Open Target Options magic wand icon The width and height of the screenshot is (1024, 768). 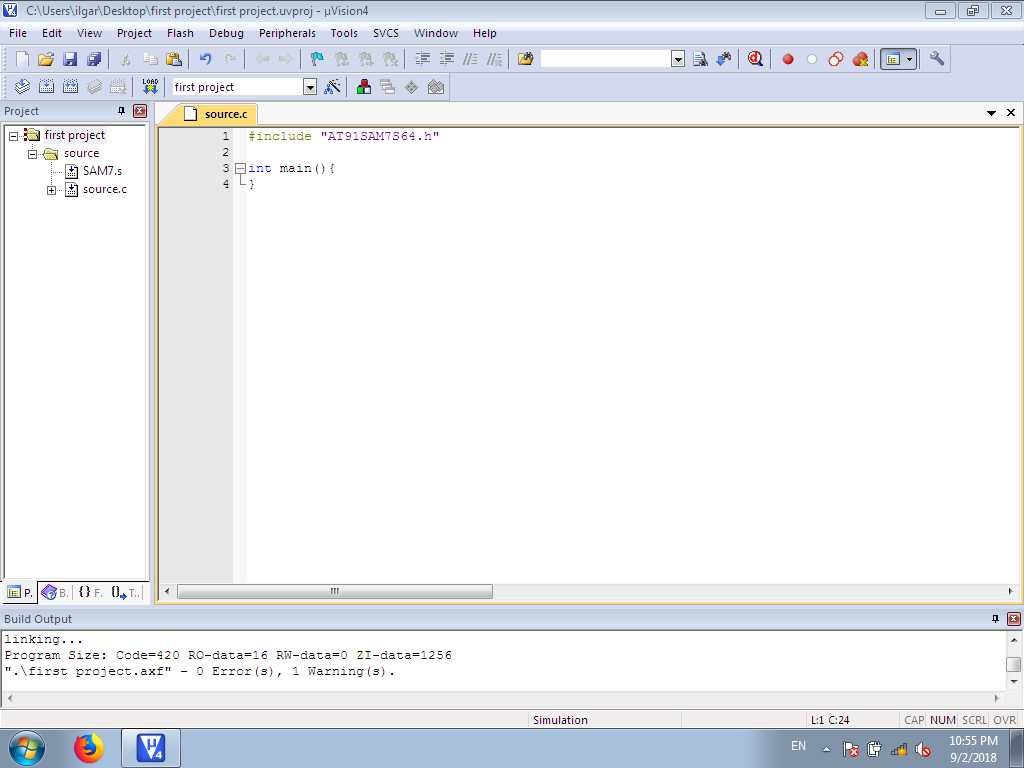334,87
